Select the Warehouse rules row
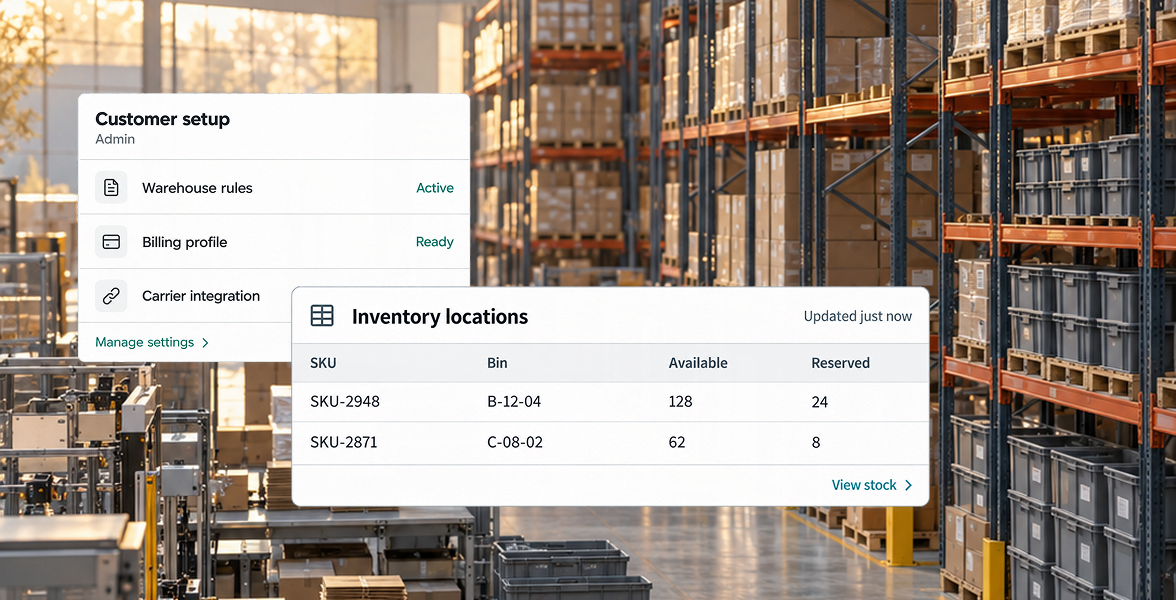This screenshot has width=1176, height=600. (x=274, y=188)
